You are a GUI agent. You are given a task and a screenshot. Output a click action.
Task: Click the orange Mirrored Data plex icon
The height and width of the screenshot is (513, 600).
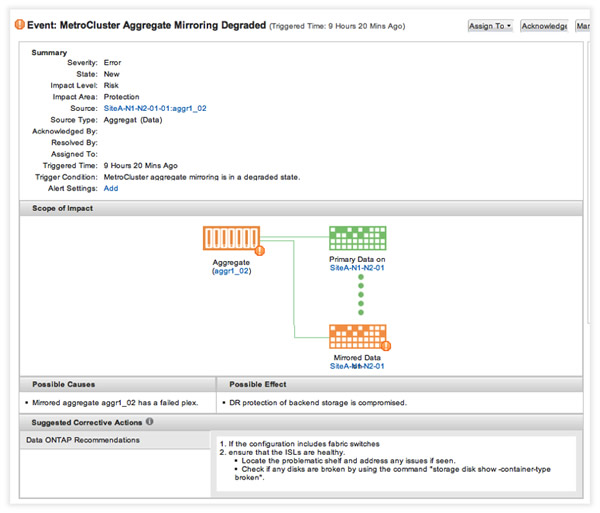tap(357, 336)
